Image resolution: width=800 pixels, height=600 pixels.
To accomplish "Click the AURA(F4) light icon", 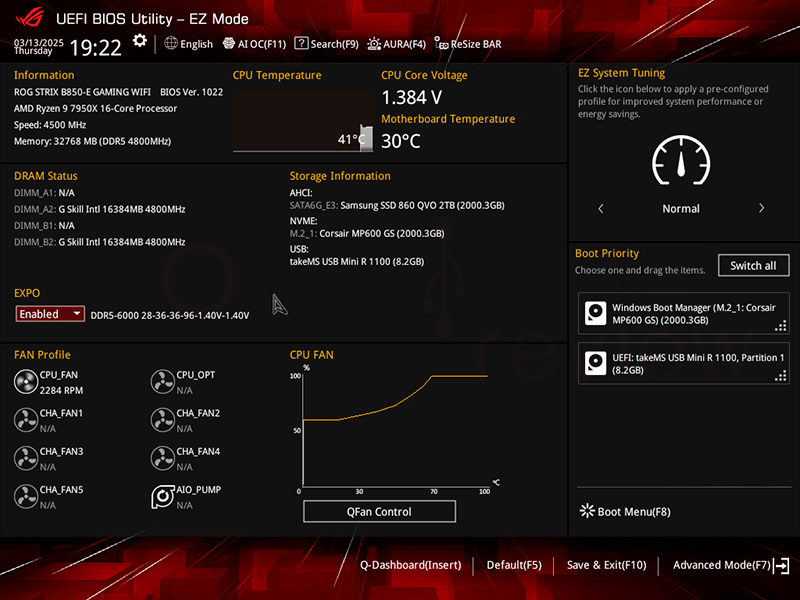I will coord(374,44).
